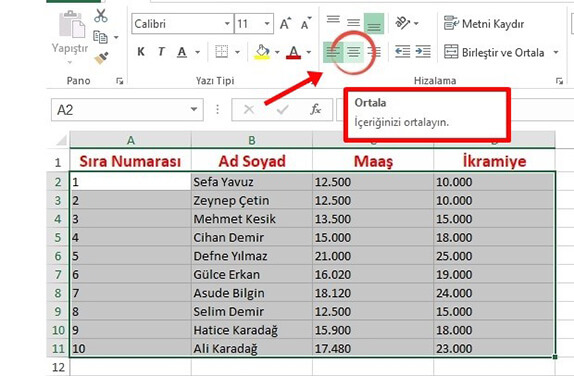Screen dimensions: 574x376
Task: Select row 1 header
Action: [x=58, y=162]
